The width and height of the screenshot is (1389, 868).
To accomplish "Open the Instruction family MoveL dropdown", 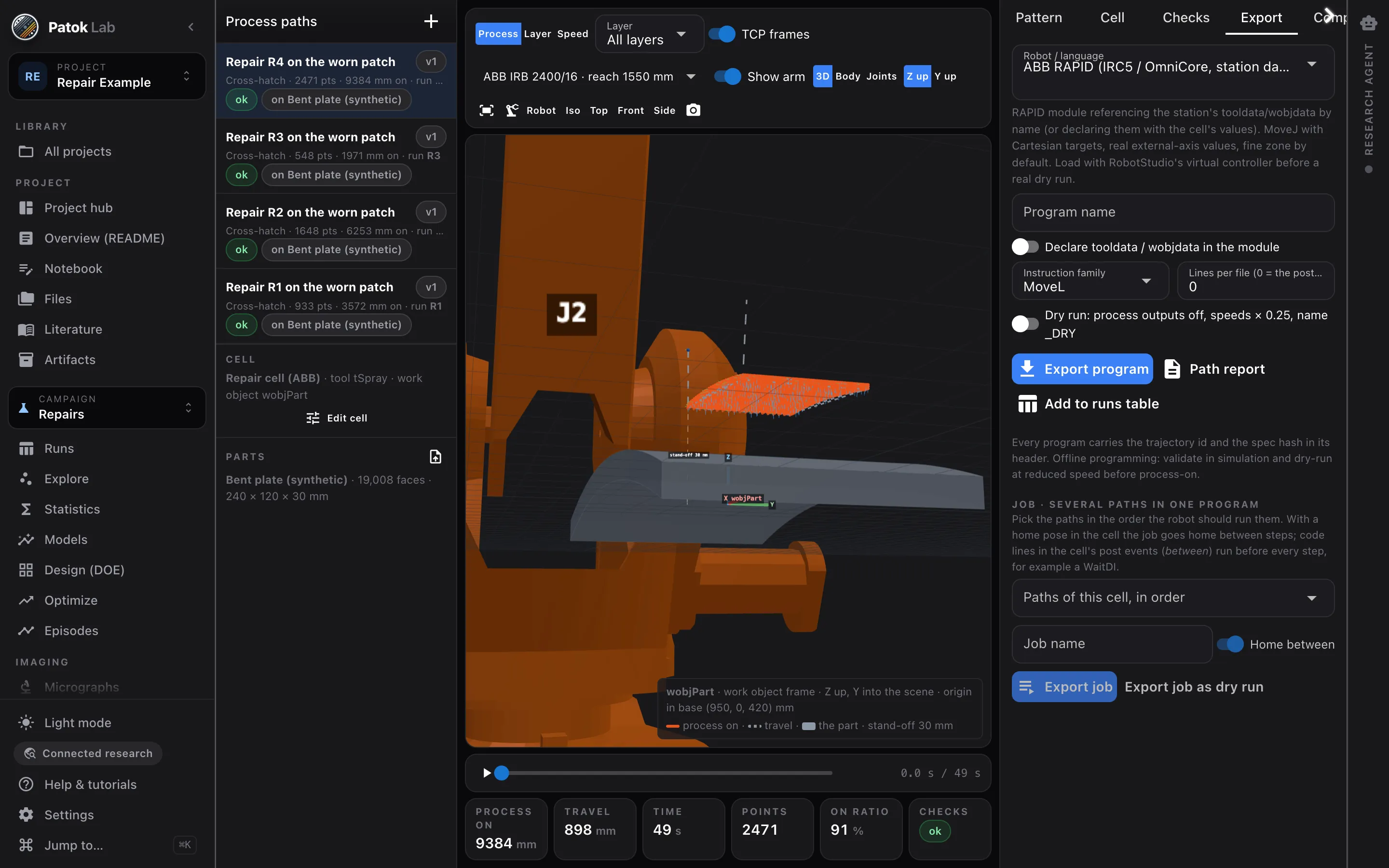I will (x=1090, y=281).
